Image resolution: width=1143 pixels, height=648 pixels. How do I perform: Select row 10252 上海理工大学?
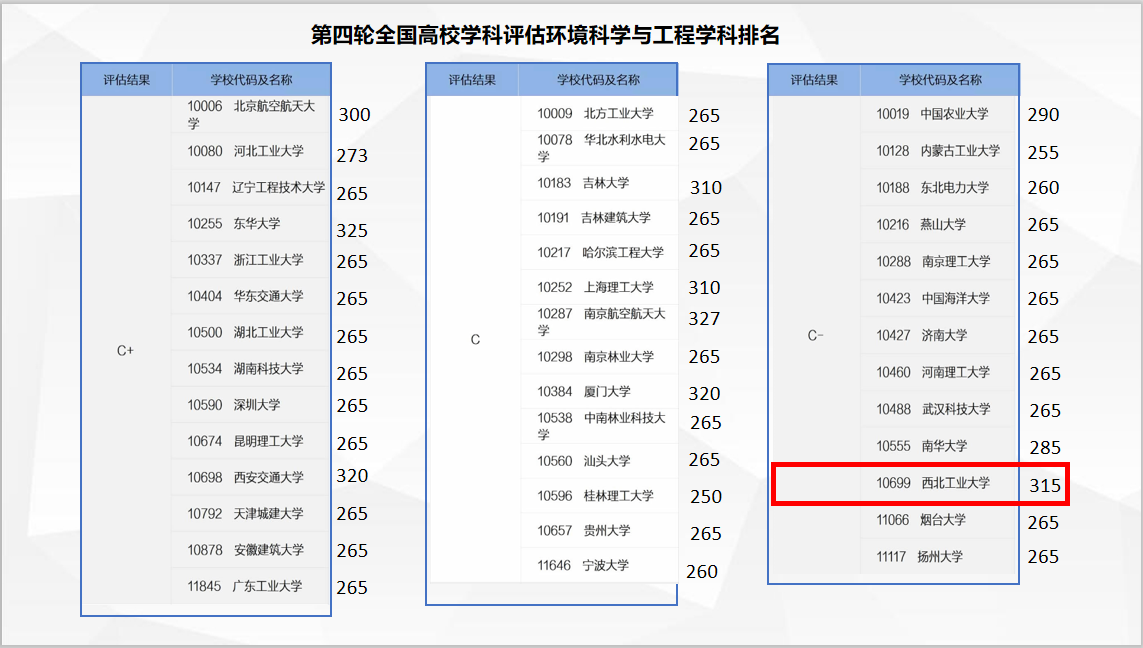point(599,287)
